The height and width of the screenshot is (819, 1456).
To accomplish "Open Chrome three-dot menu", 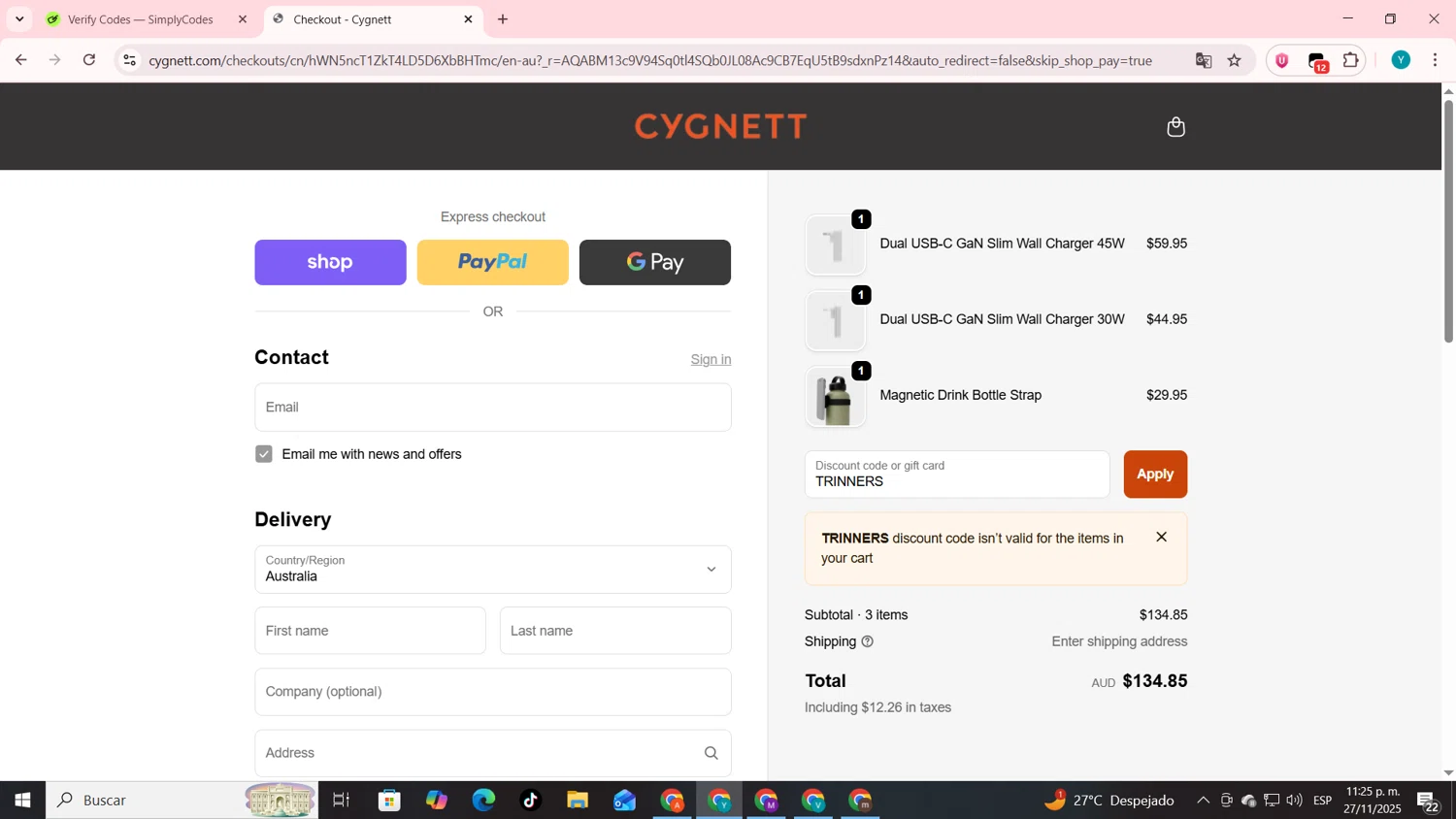I will pyautogui.click(x=1435, y=60).
